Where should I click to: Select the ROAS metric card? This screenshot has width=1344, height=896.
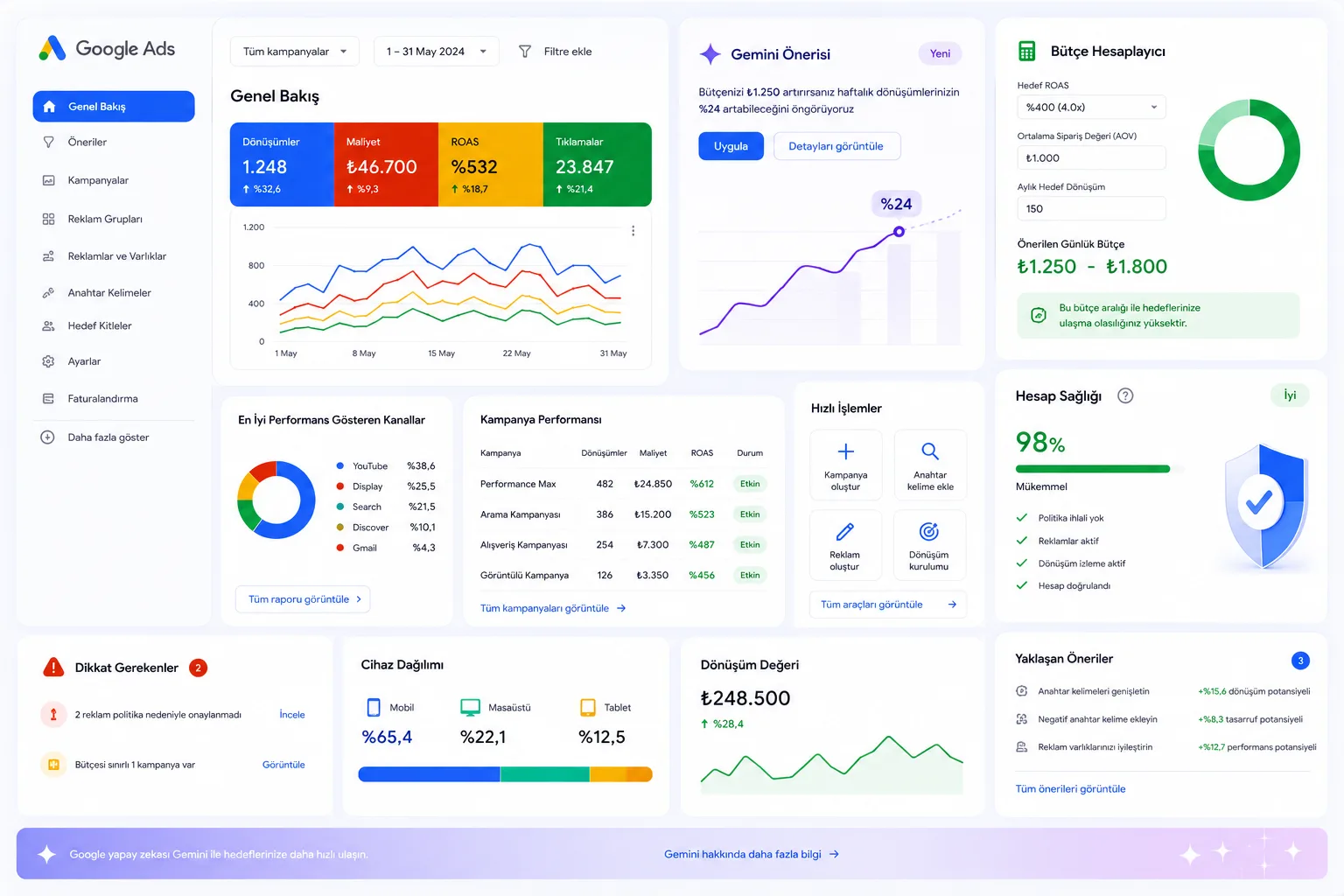tap(491, 164)
